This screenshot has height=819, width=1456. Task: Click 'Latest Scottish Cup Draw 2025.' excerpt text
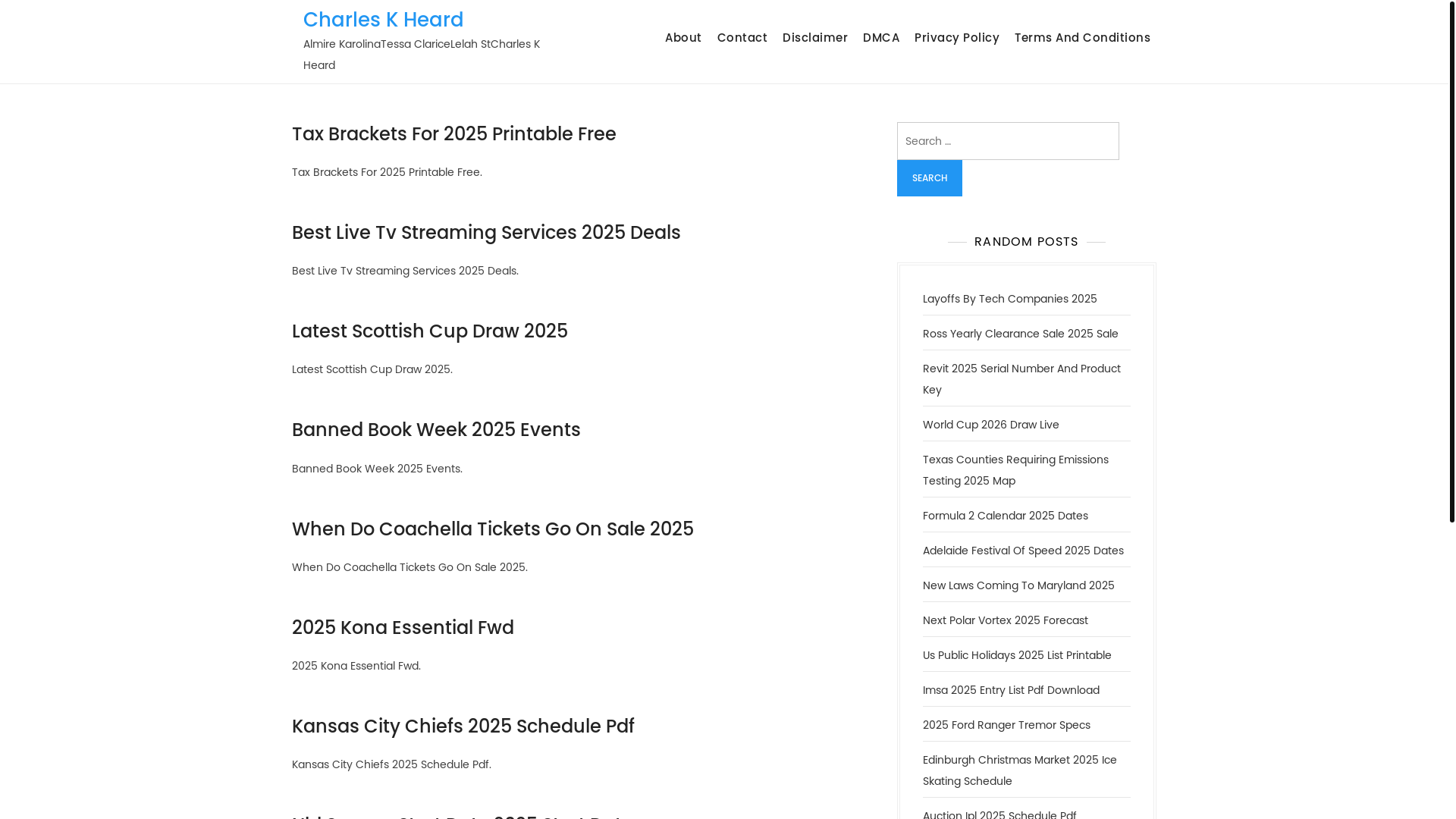tap(372, 369)
